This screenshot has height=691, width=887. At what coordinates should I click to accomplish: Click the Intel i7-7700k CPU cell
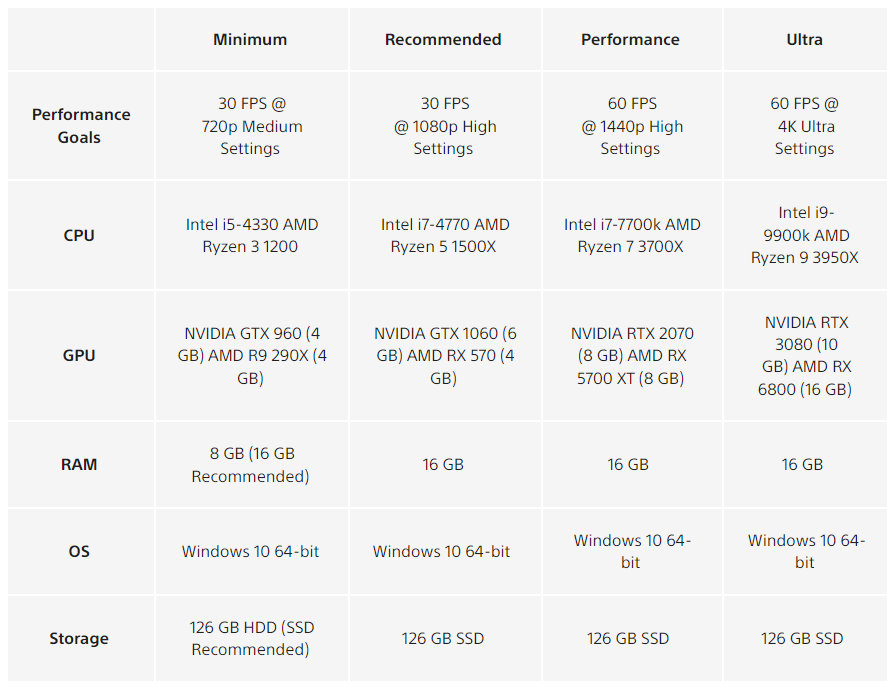(x=631, y=236)
